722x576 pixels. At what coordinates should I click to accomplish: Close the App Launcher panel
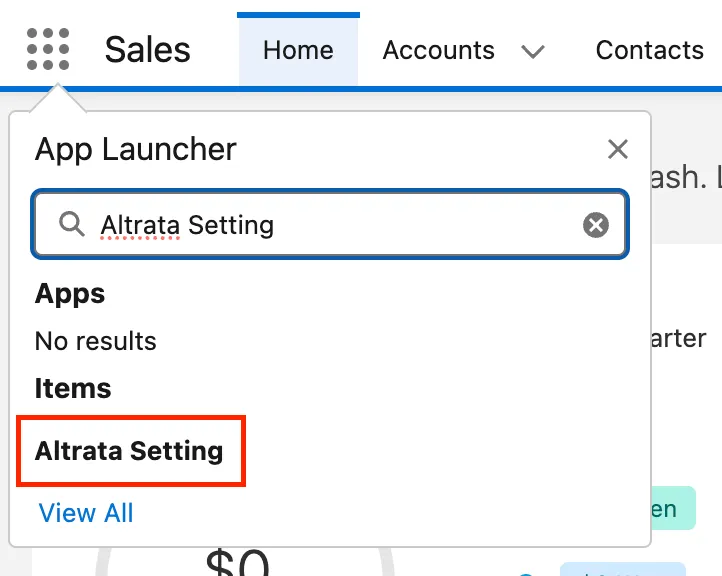[617, 149]
